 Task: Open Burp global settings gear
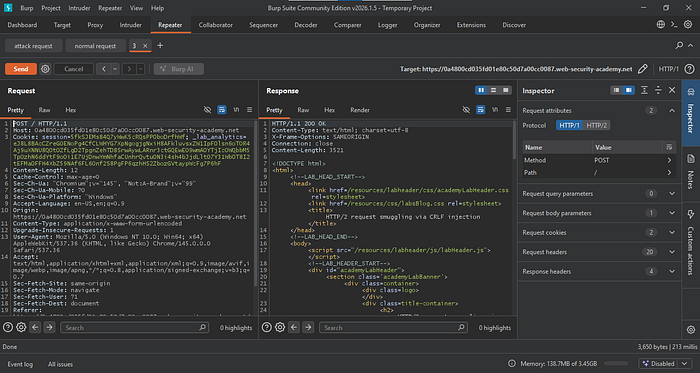(688, 25)
